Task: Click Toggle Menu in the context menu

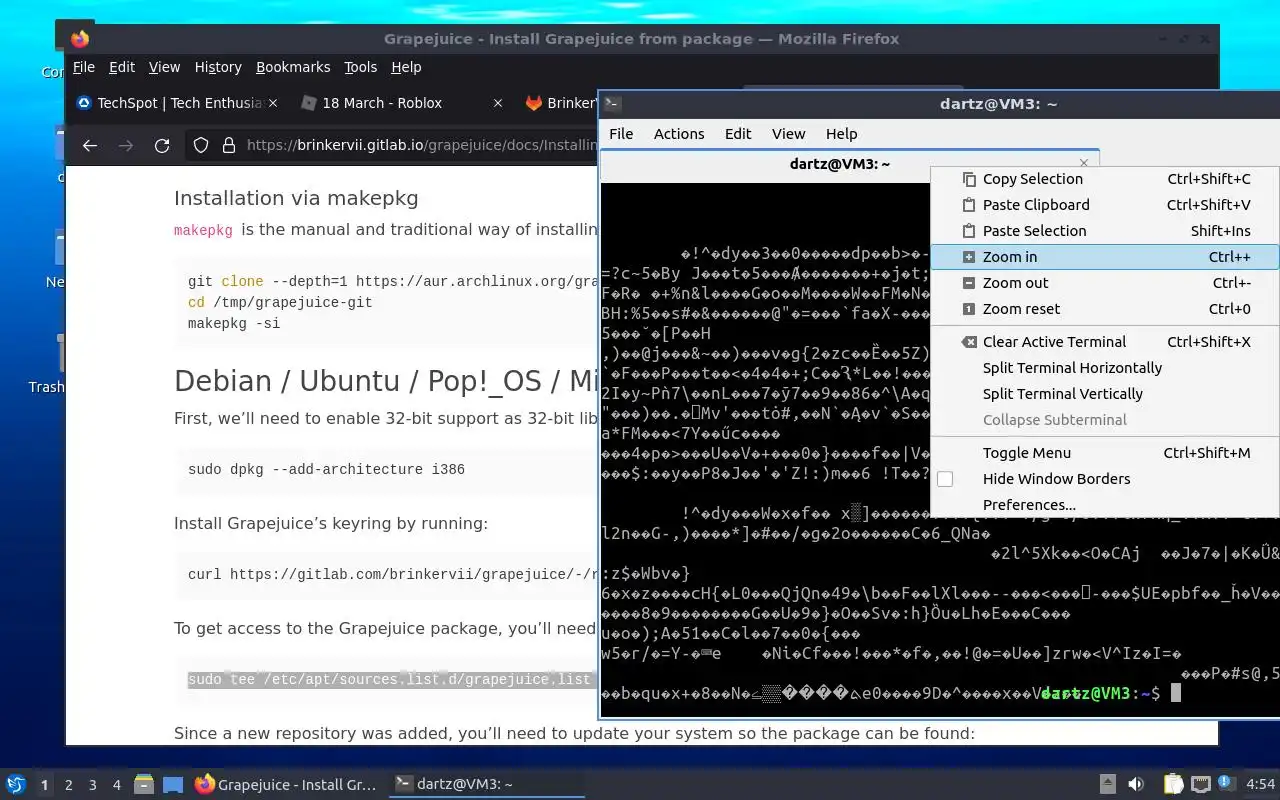Action: point(1105,453)
